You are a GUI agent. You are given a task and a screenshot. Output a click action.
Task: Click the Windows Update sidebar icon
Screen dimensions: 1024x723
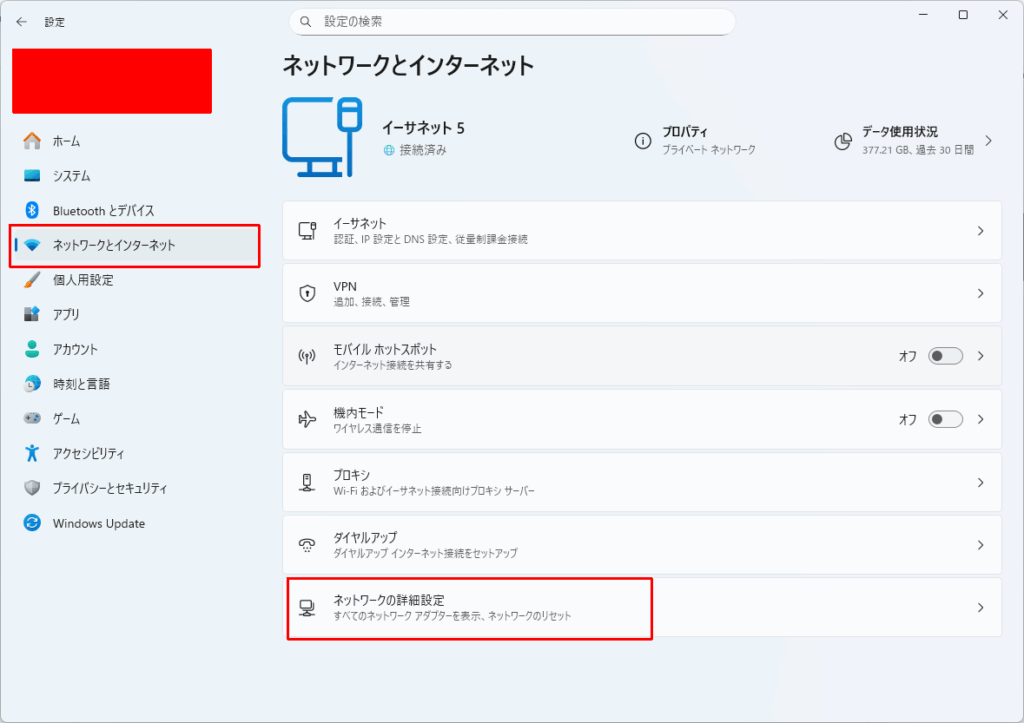coord(32,523)
